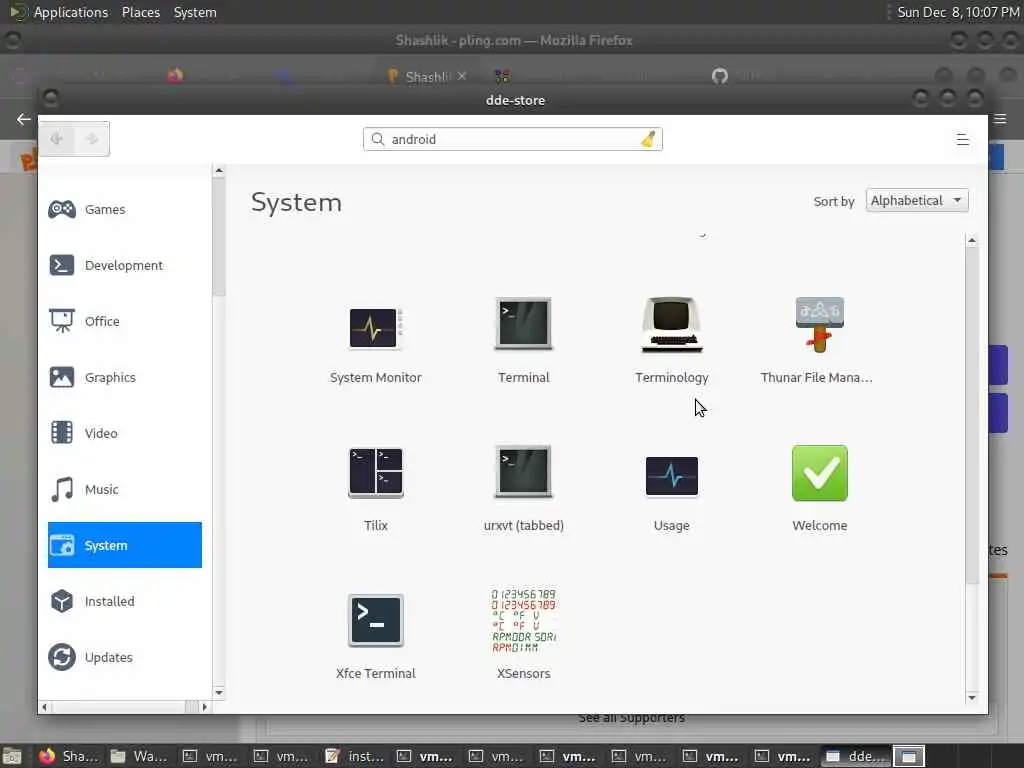Click workspace switcher in bottom panel
The height and width of the screenshot is (768, 1024).
point(909,756)
